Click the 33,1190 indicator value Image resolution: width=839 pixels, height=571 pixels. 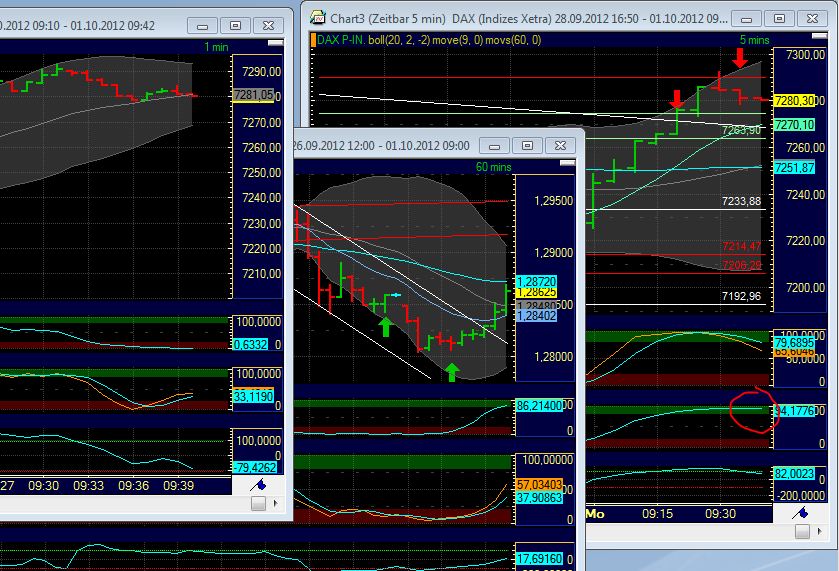pos(254,397)
